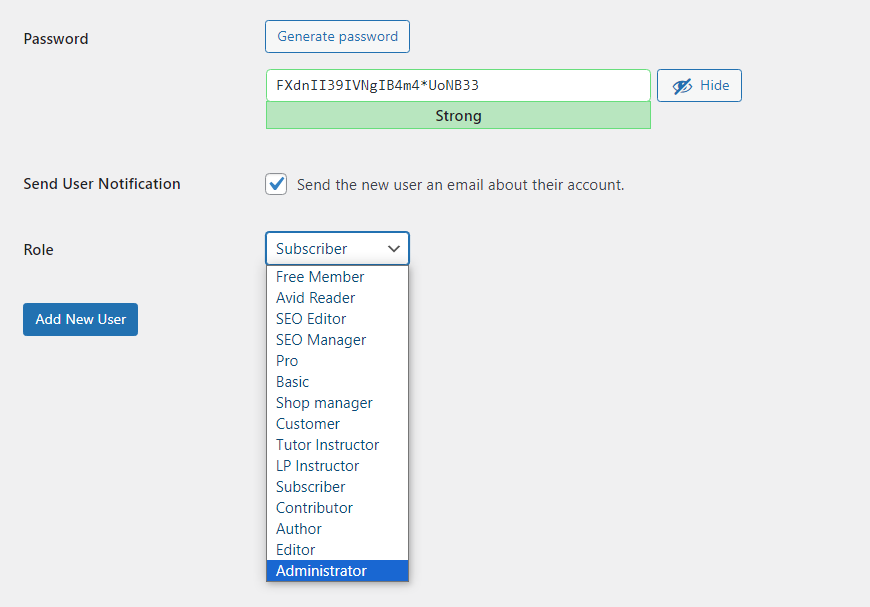
Task: Select the Subscriber role option
Action: (x=310, y=486)
